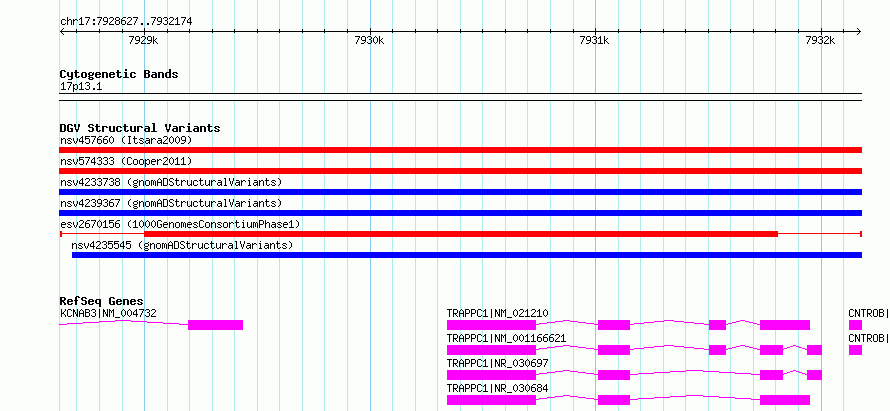This screenshot has width=890, height=411.
Task: Select the RefSeq Genes track title
Action: [x=102, y=301]
